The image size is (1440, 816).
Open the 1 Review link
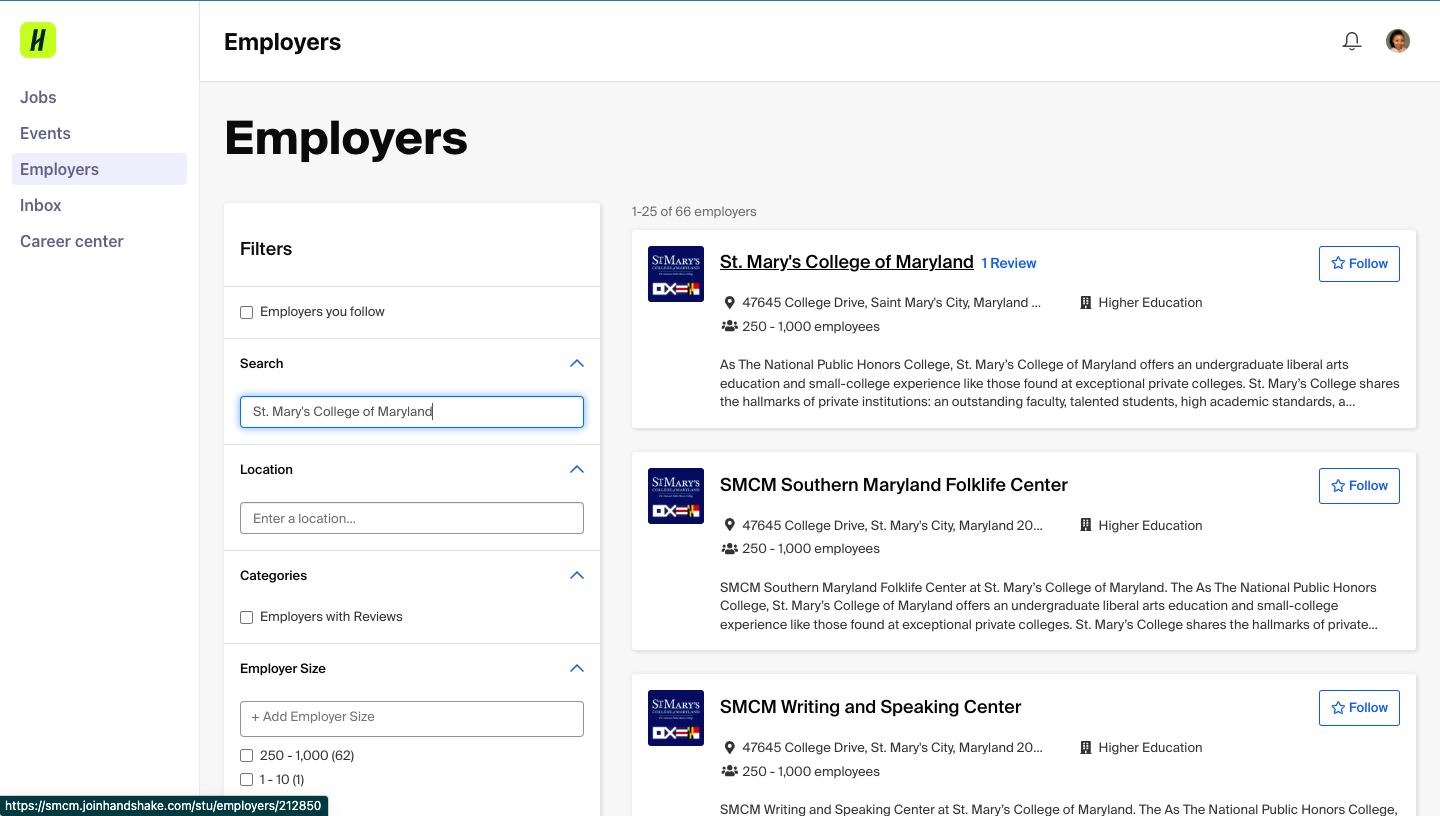(x=1008, y=263)
